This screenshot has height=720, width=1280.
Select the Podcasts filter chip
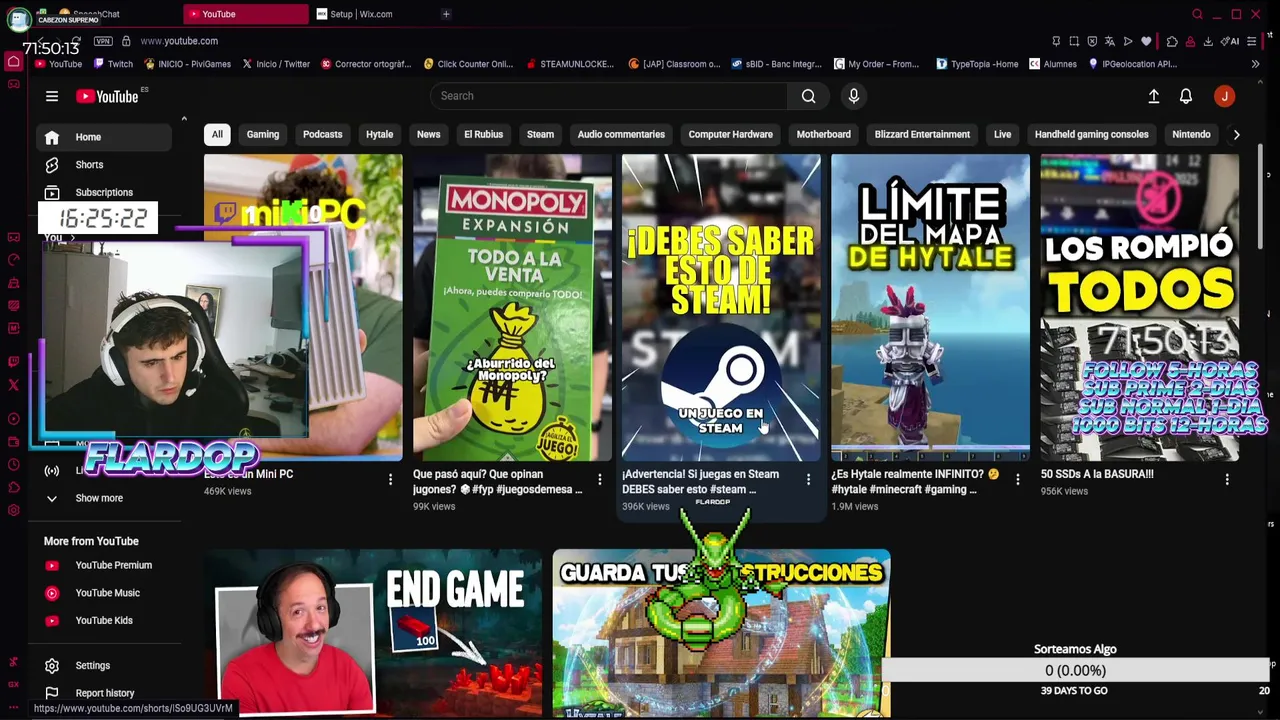click(322, 134)
